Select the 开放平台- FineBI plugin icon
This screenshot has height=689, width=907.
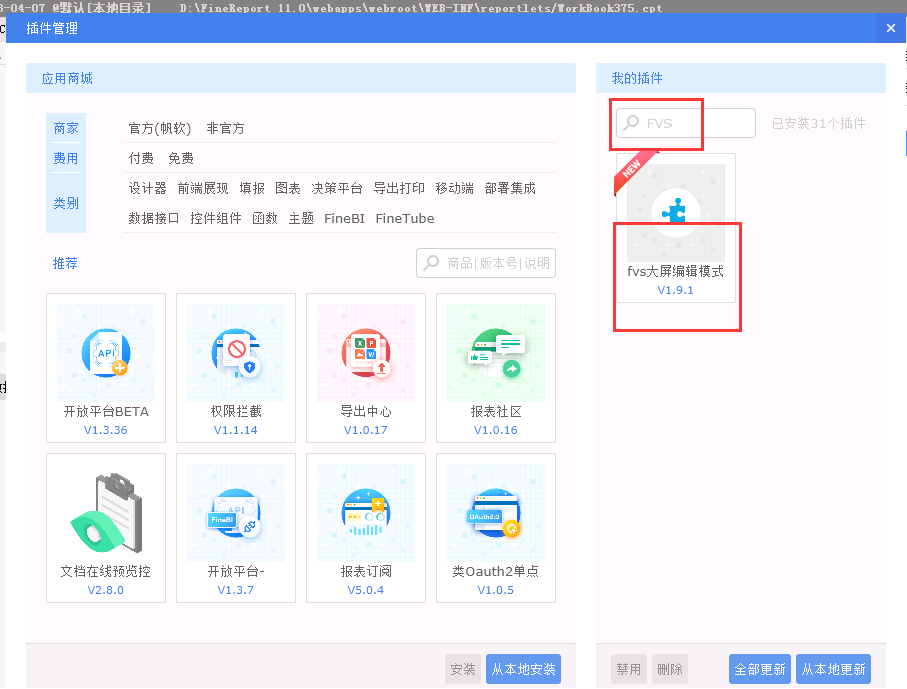(236, 513)
